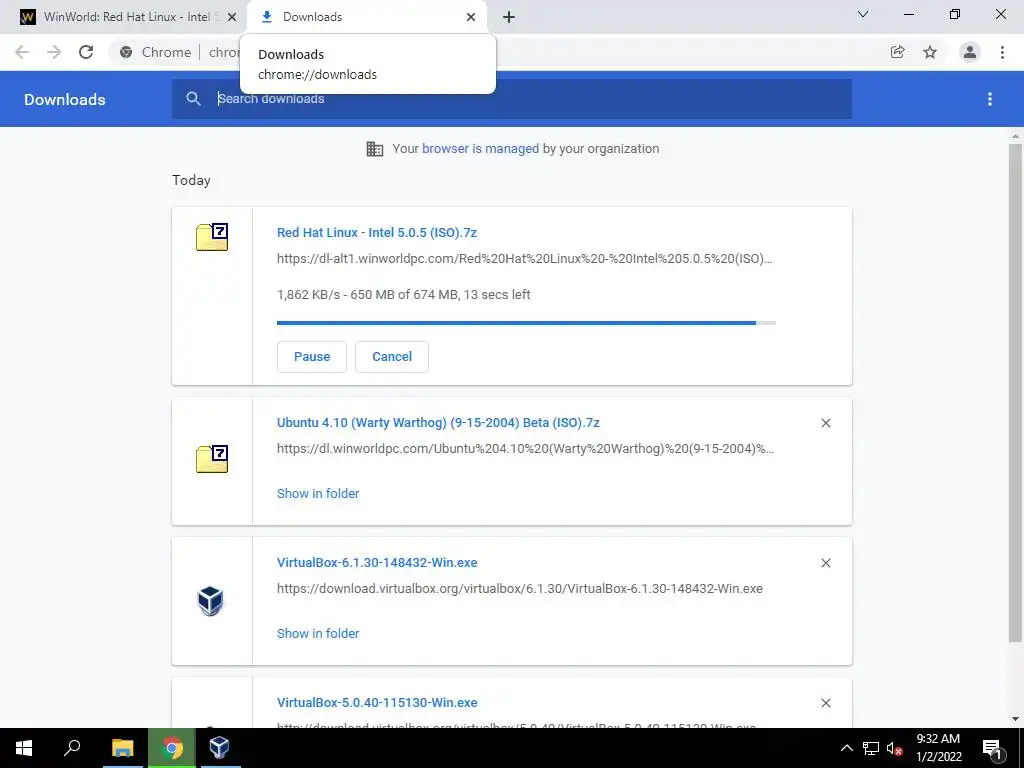1024x768 pixels.
Task: Click the download speed status text
Action: click(404, 295)
